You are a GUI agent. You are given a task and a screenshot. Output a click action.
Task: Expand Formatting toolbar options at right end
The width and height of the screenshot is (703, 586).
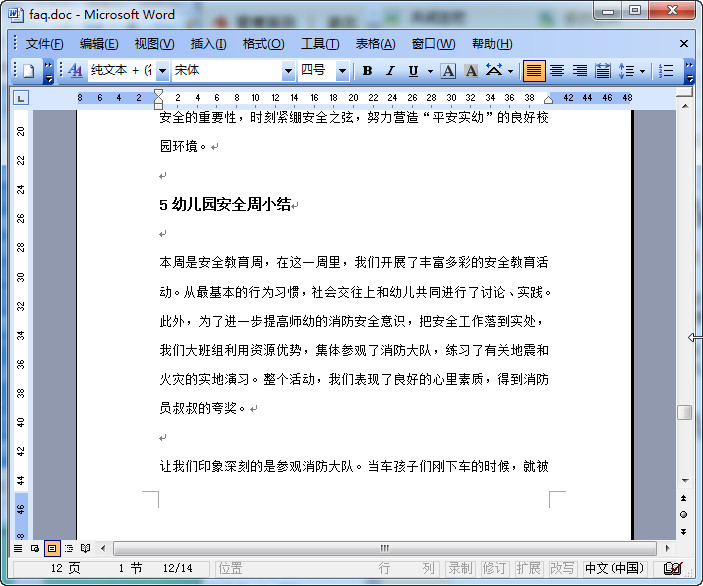tap(690, 72)
